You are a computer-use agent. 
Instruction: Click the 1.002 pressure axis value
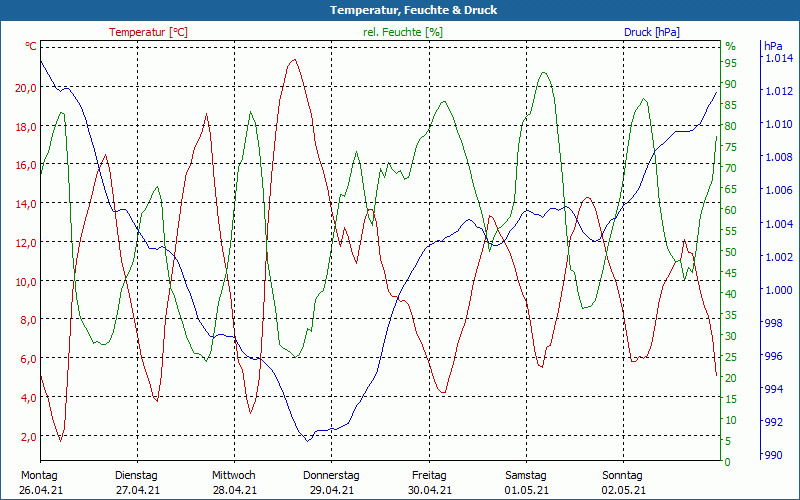click(780, 257)
